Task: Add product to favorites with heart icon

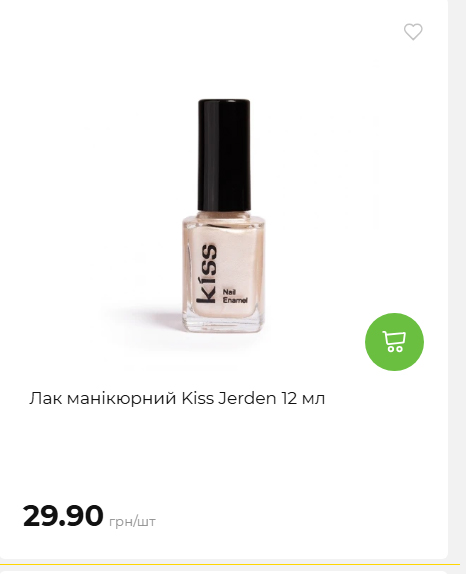Action: (413, 31)
